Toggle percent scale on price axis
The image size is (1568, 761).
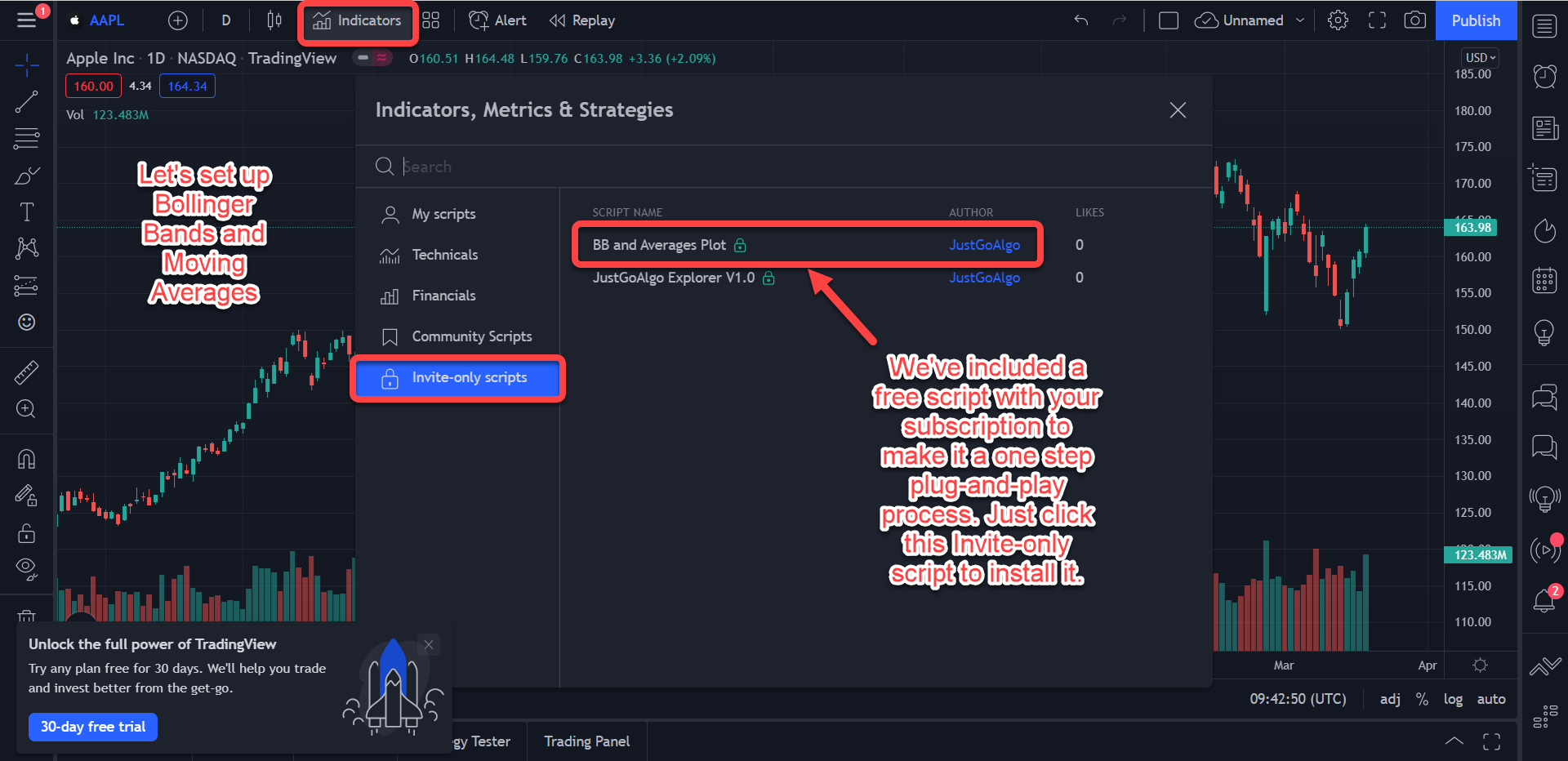coord(1422,699)
